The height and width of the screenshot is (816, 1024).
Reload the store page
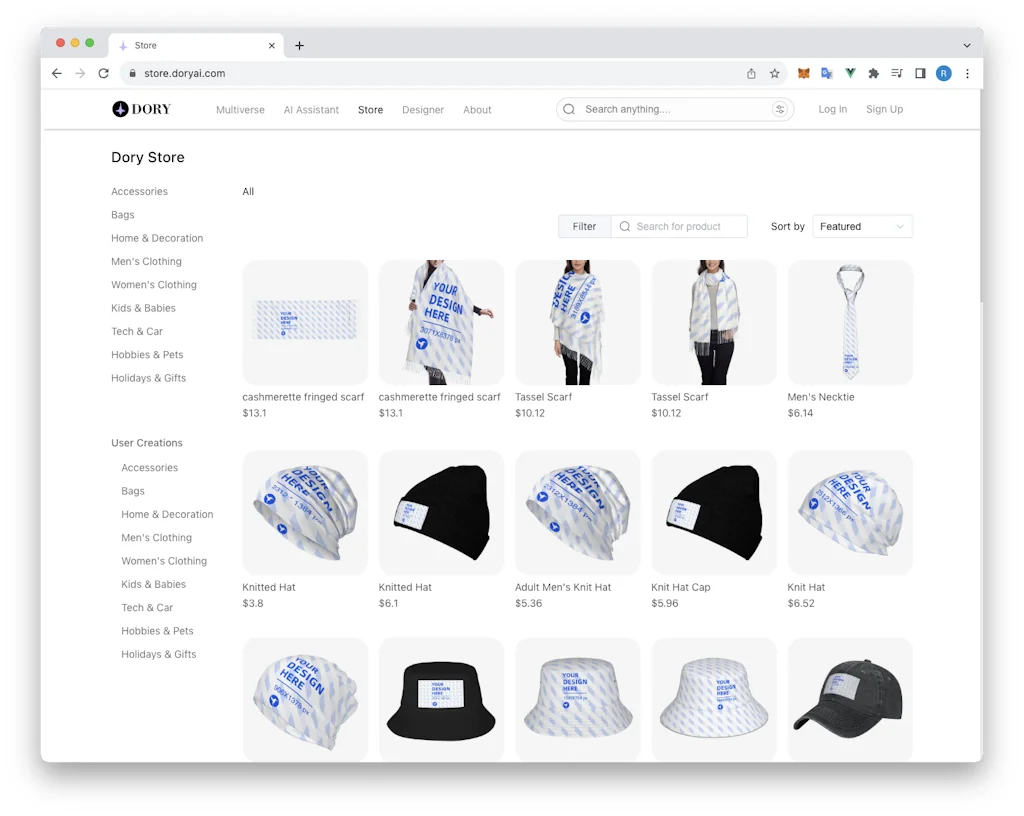[x=103, y=74]
